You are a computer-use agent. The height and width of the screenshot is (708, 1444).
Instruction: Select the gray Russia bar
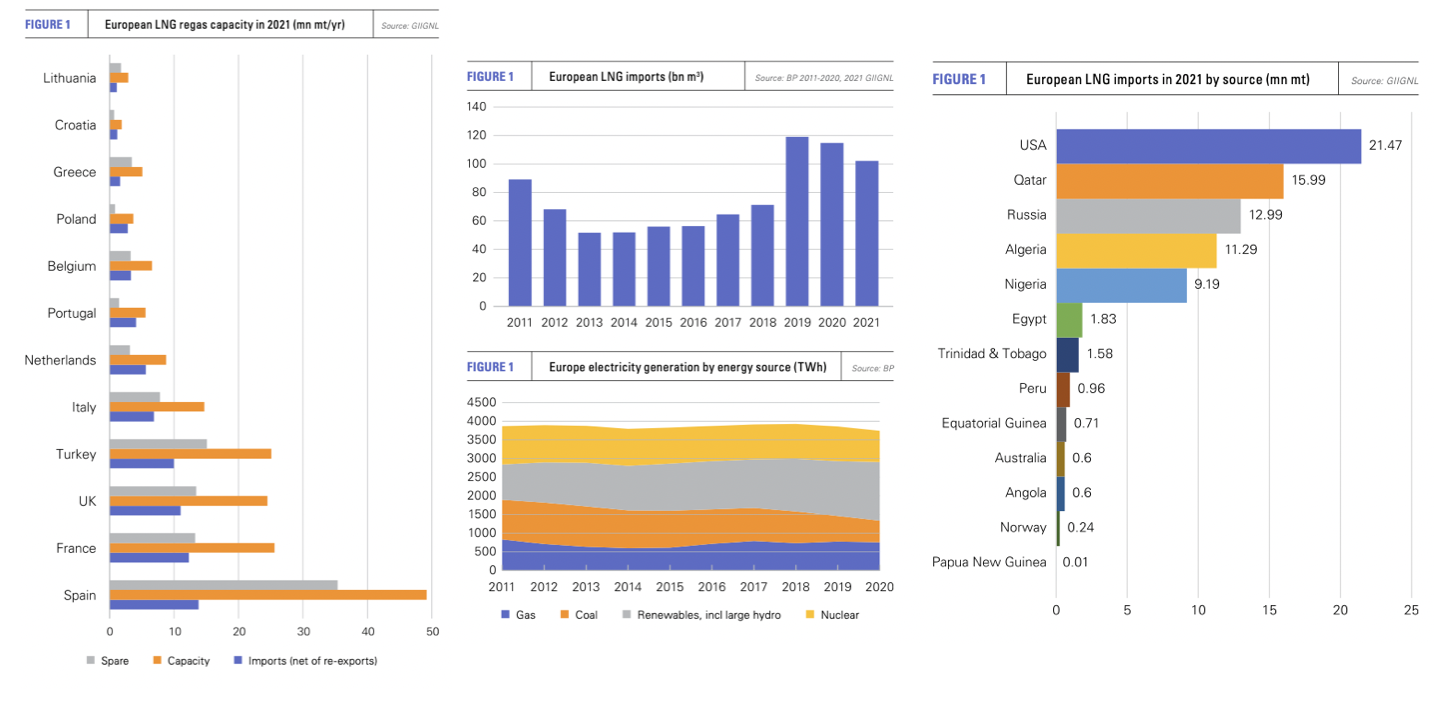point(1148,216)
